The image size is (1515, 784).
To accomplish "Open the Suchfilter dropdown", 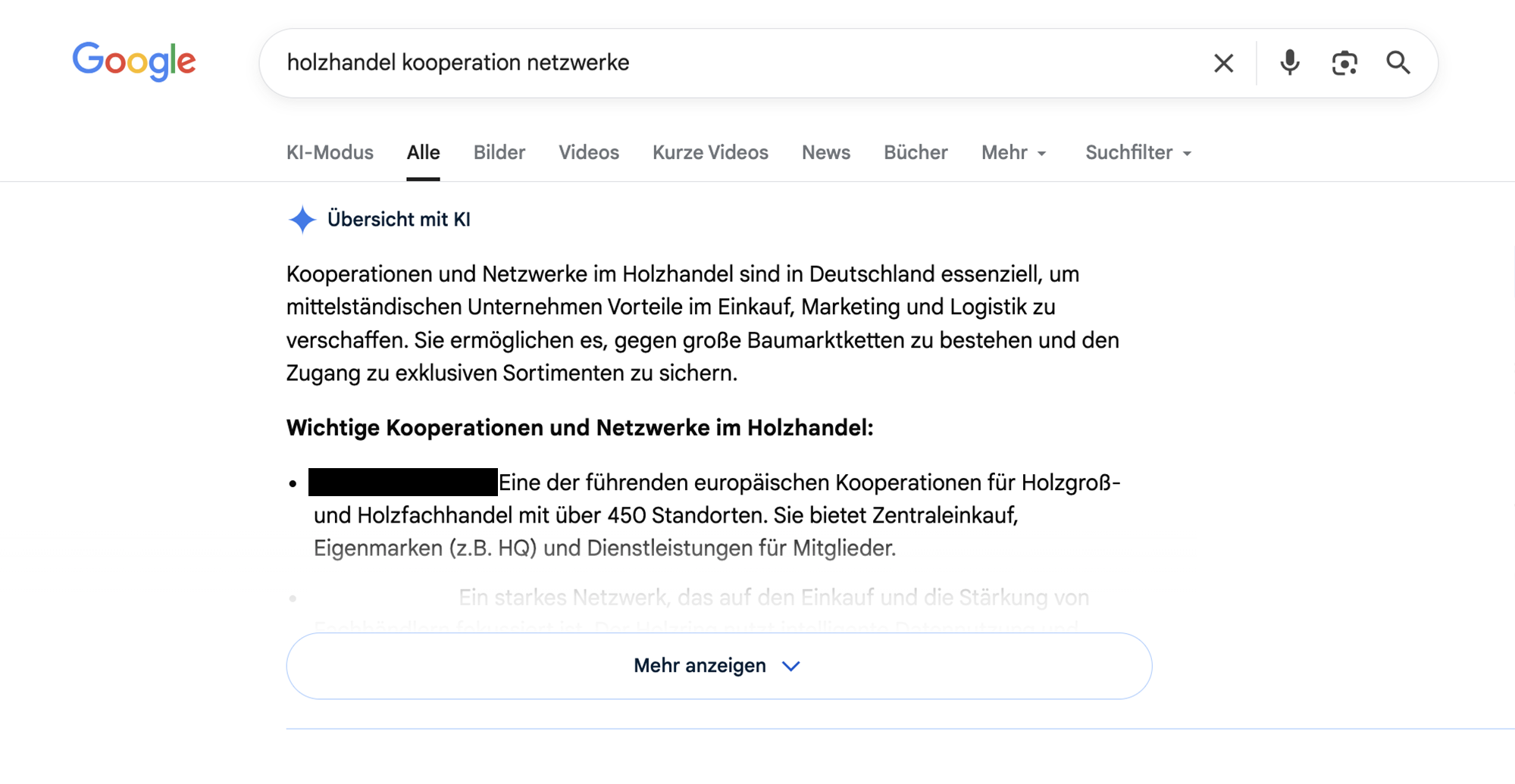I will point(1138,153).
